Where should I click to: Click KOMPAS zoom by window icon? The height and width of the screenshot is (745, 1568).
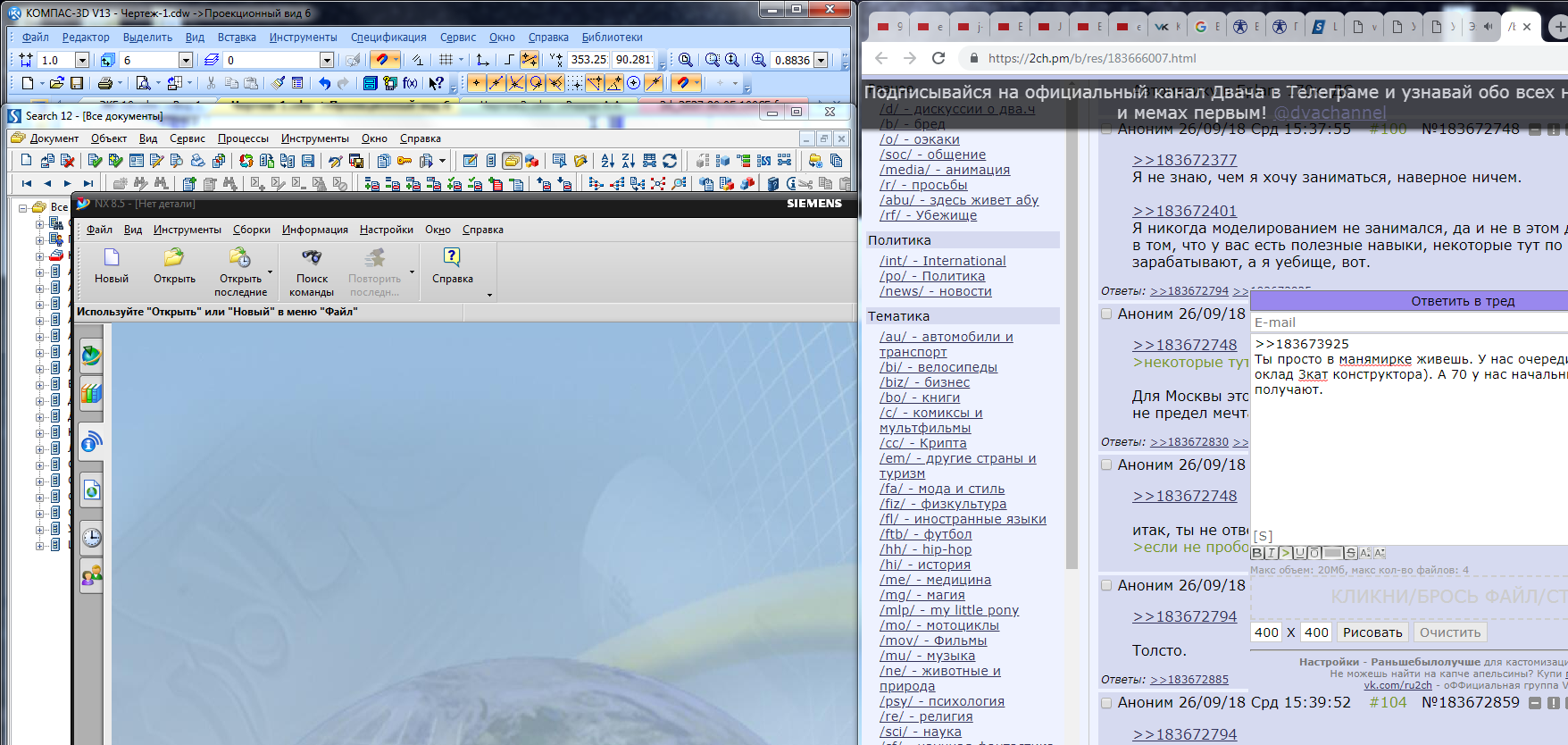tap(713, 60)
